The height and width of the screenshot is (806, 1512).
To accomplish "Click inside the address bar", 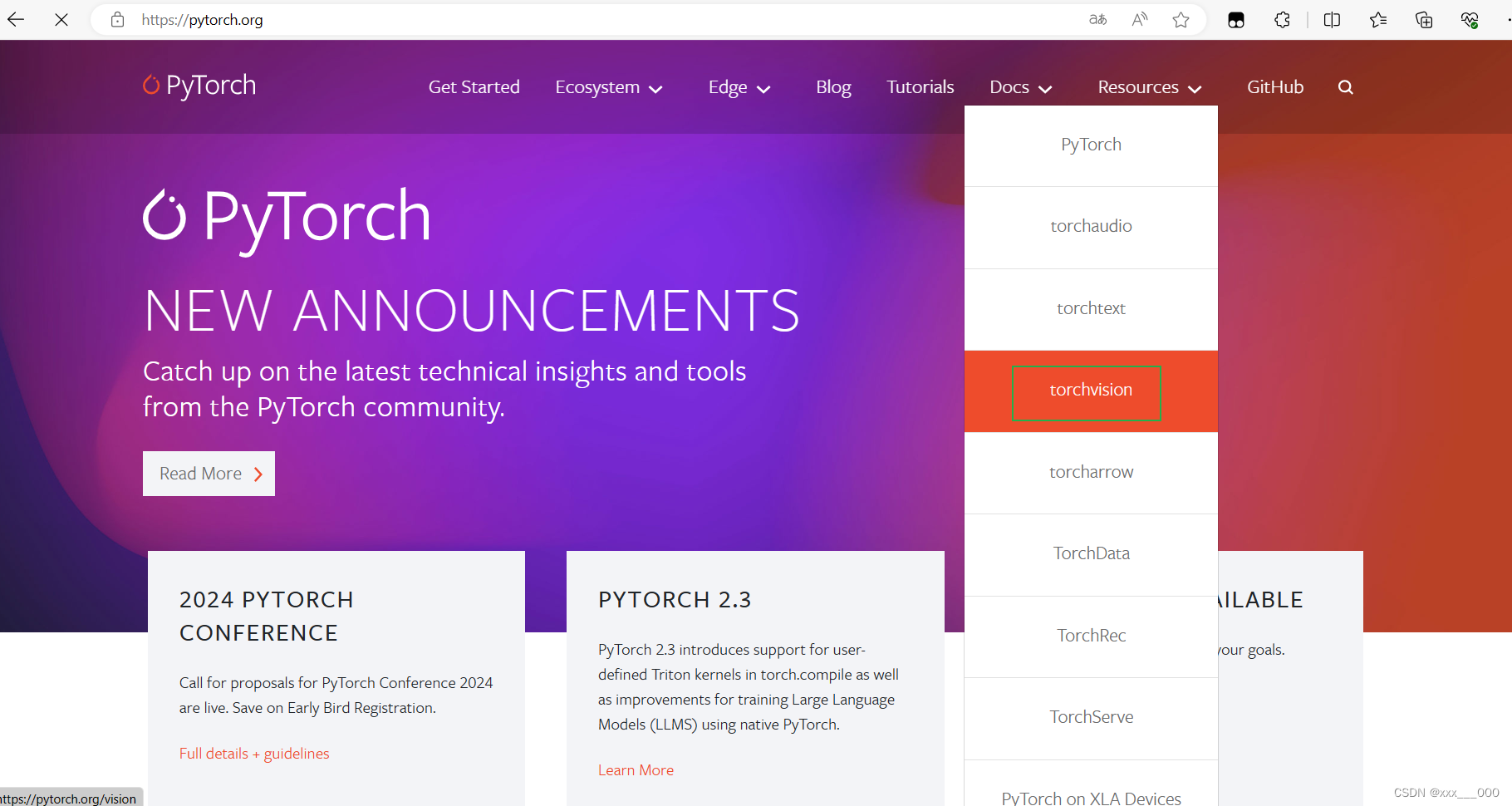I will 498,19.
